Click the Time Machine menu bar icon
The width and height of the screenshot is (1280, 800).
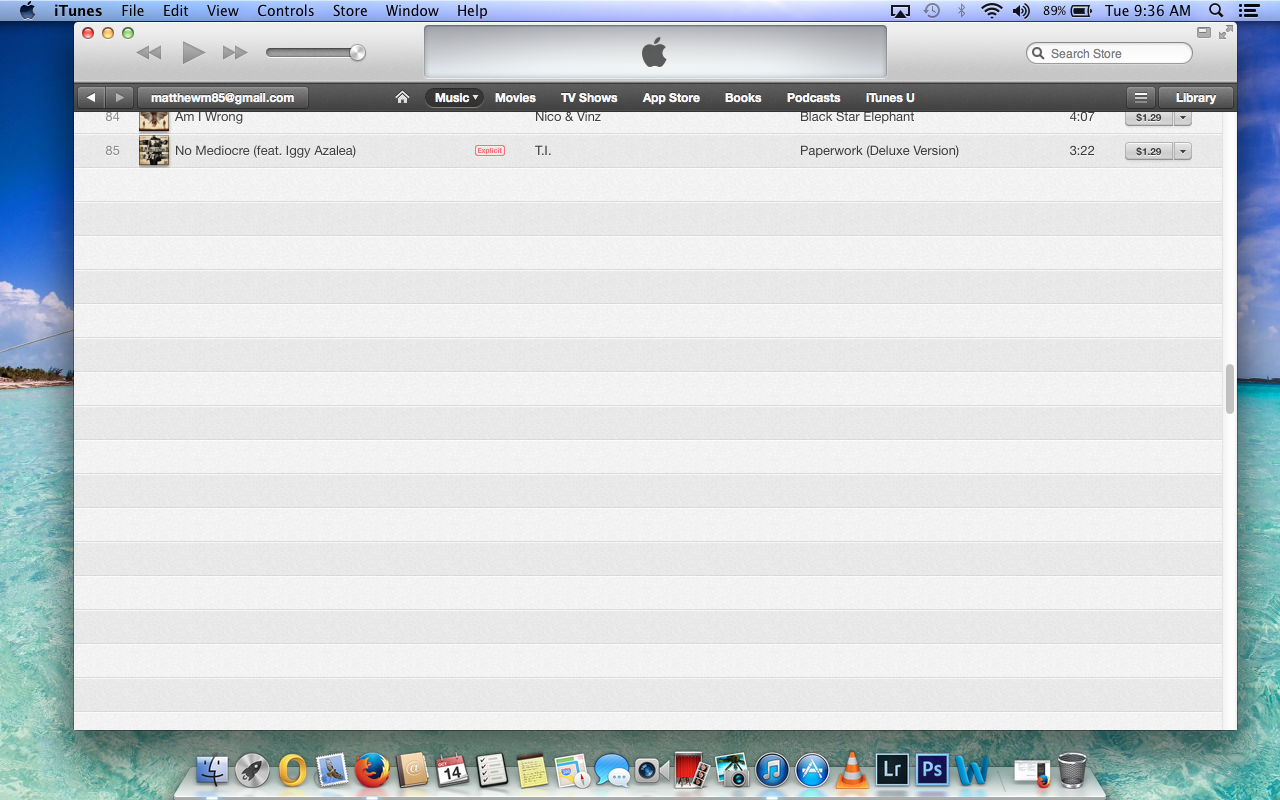pyautogui.click(x=932, y=11)
